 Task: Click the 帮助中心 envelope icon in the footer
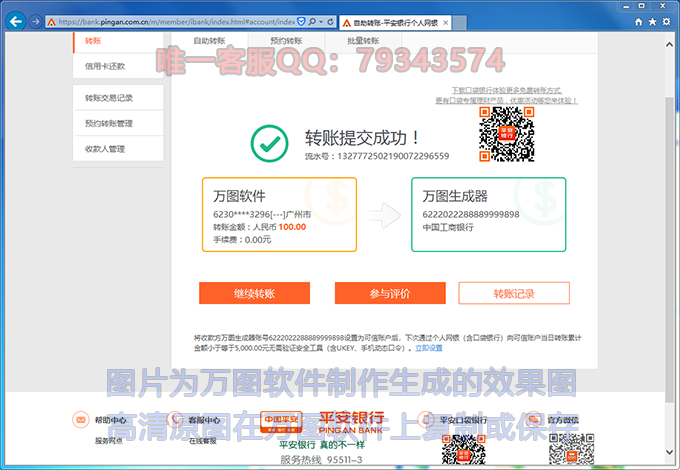(x=81, y=421)
